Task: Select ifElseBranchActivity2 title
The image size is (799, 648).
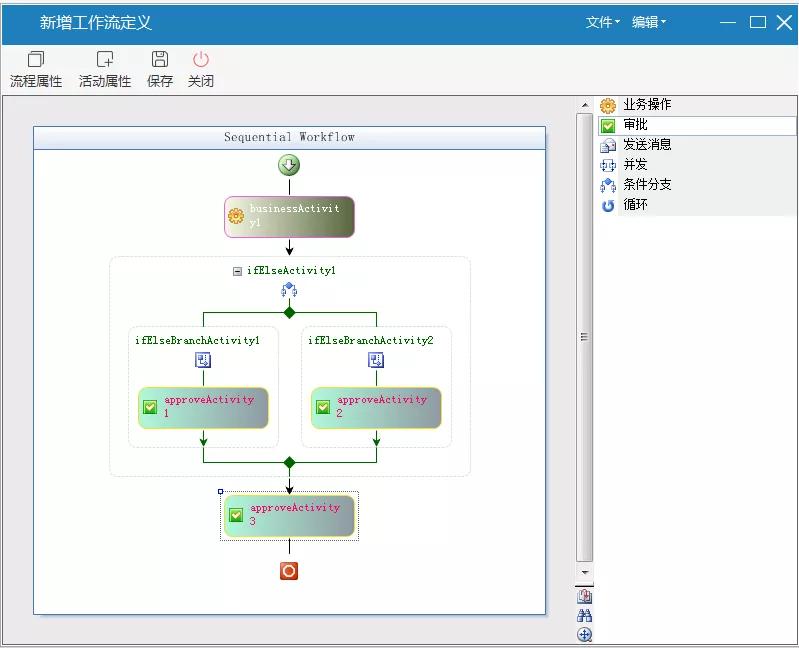Action: [x=370, y=340]
